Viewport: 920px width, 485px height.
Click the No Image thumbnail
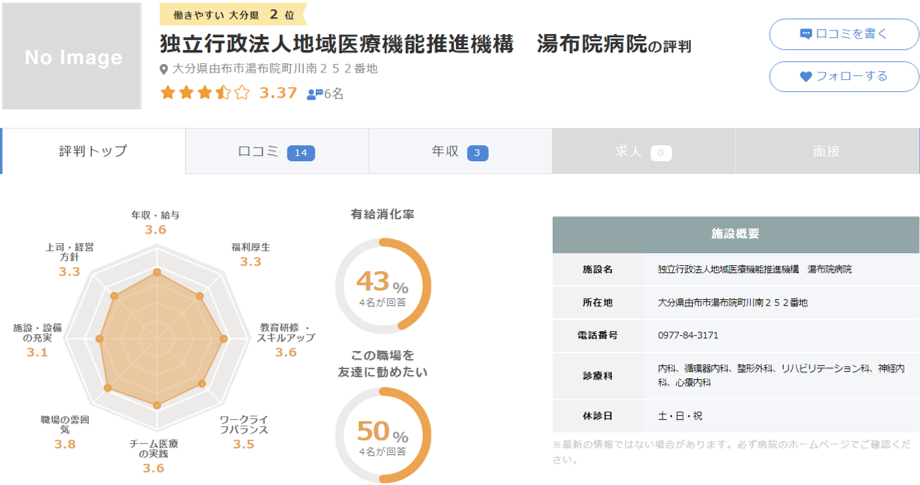pyautogui.click(x=72, y=56)
